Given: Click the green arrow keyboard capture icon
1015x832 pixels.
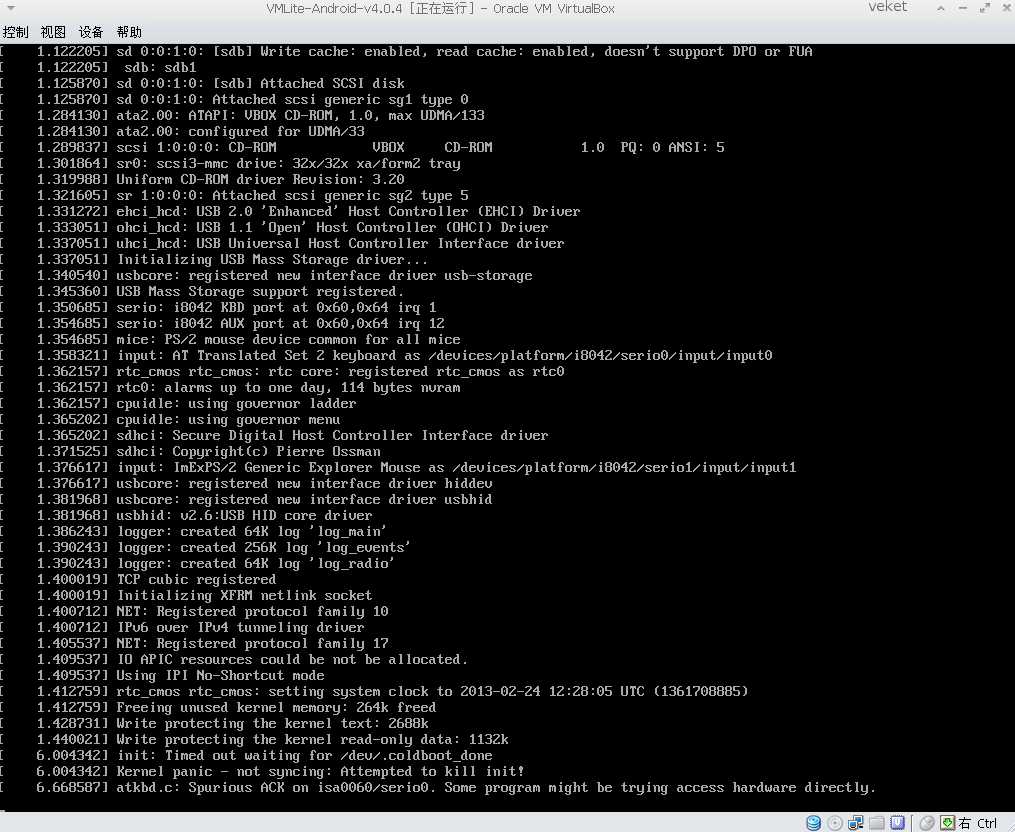Looking at the screenshot, I should (947, 823).
